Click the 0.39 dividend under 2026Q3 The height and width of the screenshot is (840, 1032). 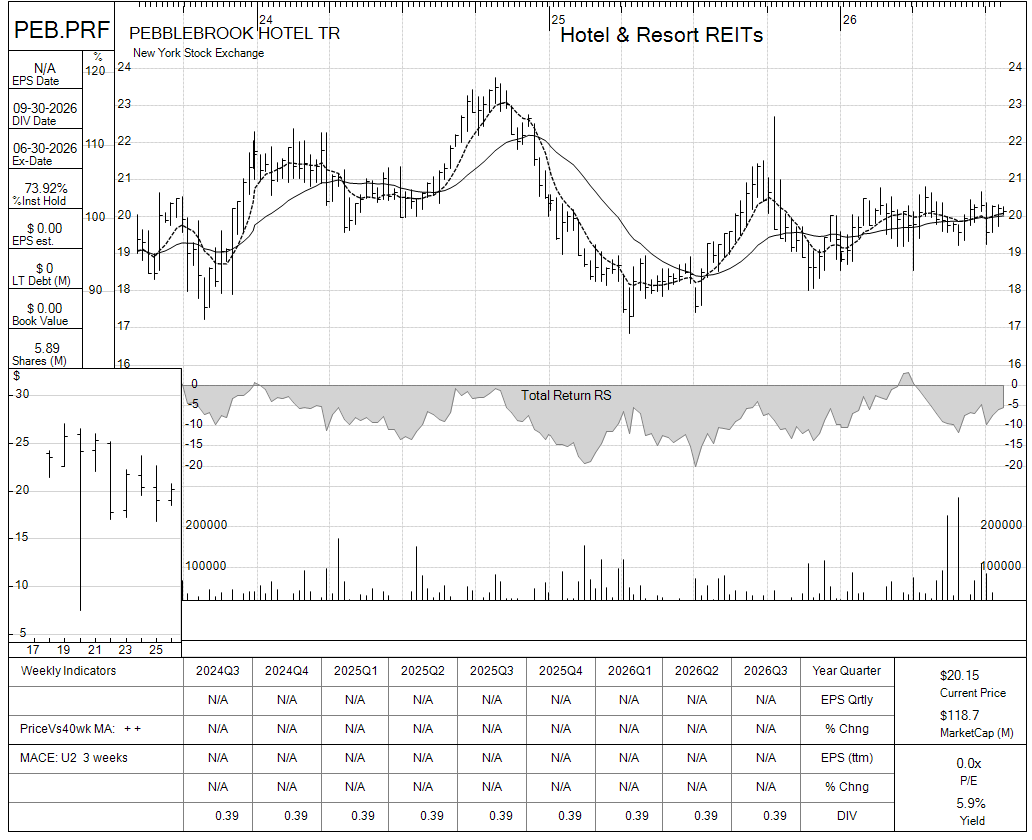(x=775, y=816)
